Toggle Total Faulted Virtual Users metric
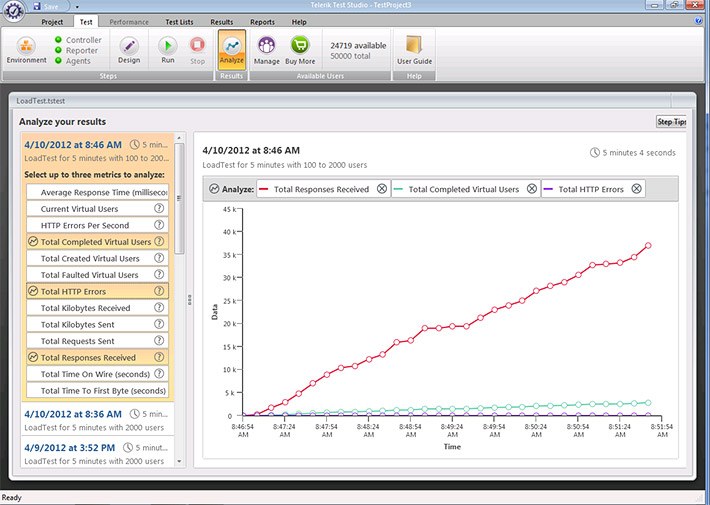Viewport: 710px width, 505px height. coord(97,274)
